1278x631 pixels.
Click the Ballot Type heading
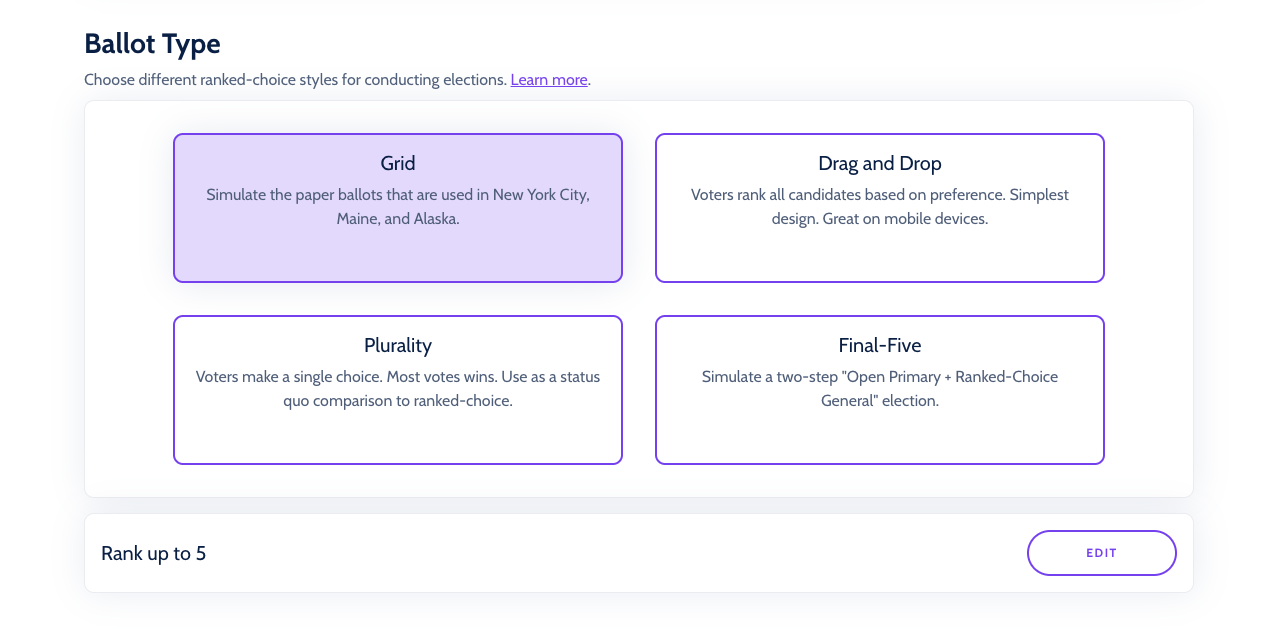coord(152,44)
